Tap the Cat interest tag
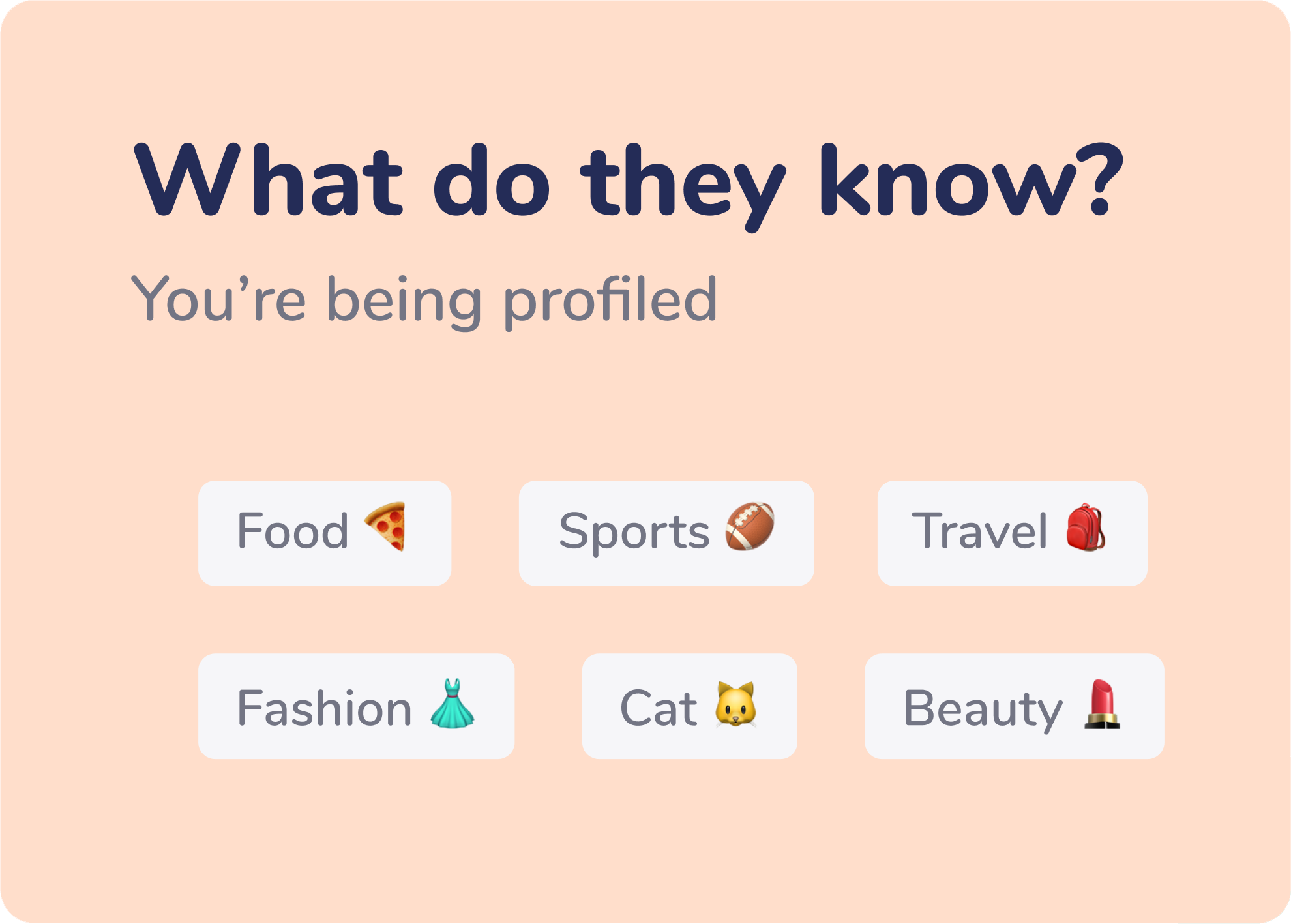The image size is (1291, 924). tap(689, 706)
